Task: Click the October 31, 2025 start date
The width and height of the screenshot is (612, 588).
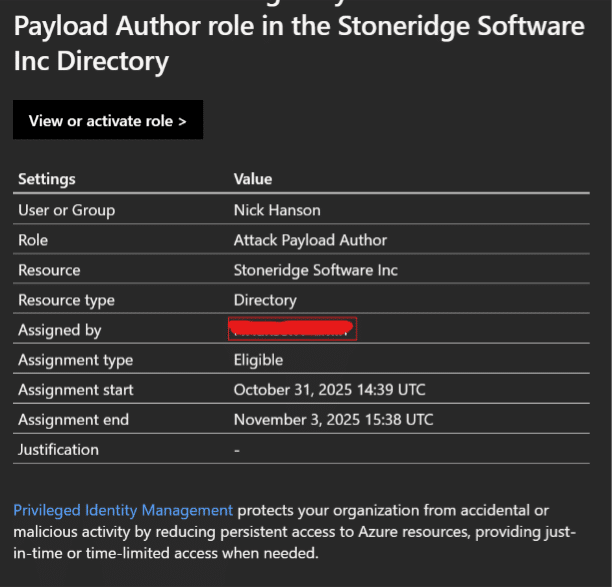Action: coord(329,390)
